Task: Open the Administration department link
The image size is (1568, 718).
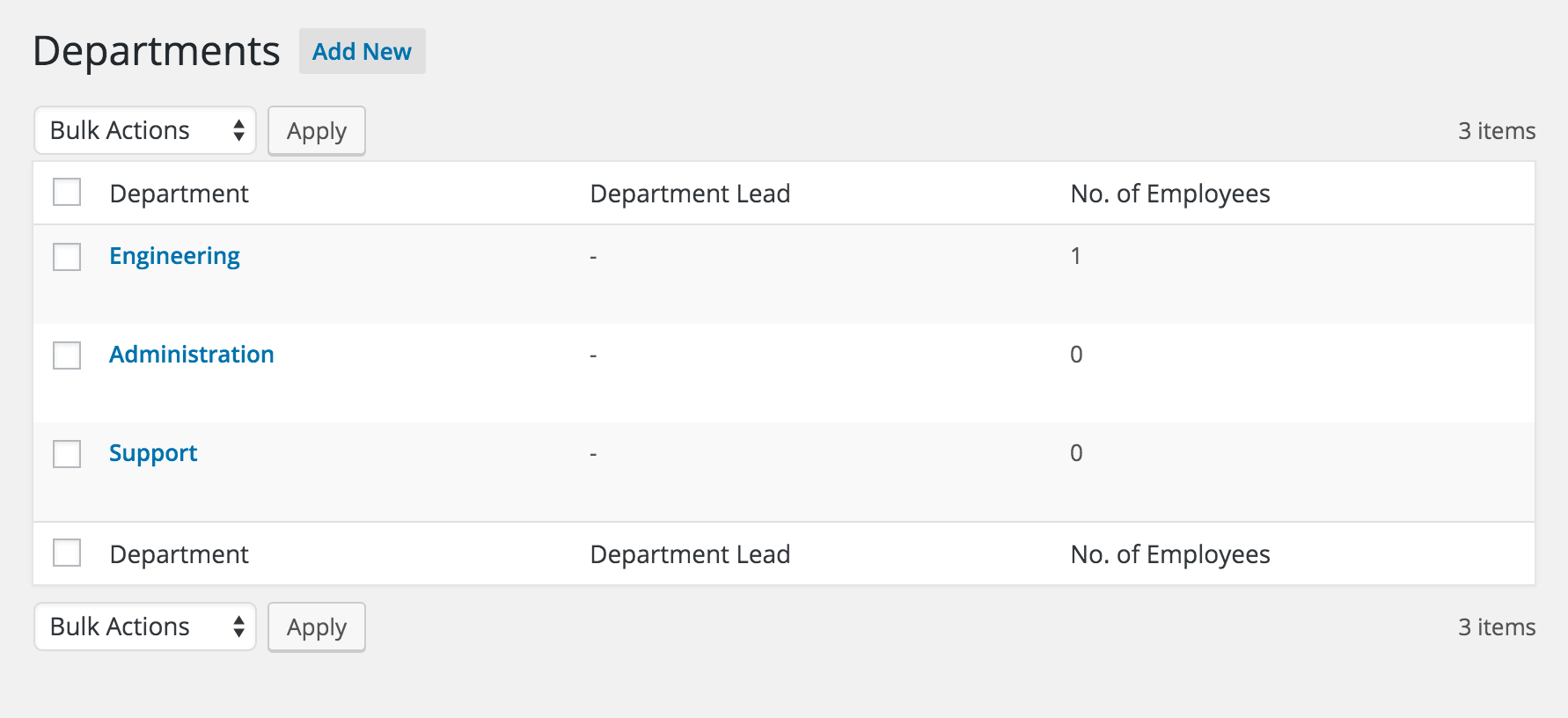Action: pos(191,355)
